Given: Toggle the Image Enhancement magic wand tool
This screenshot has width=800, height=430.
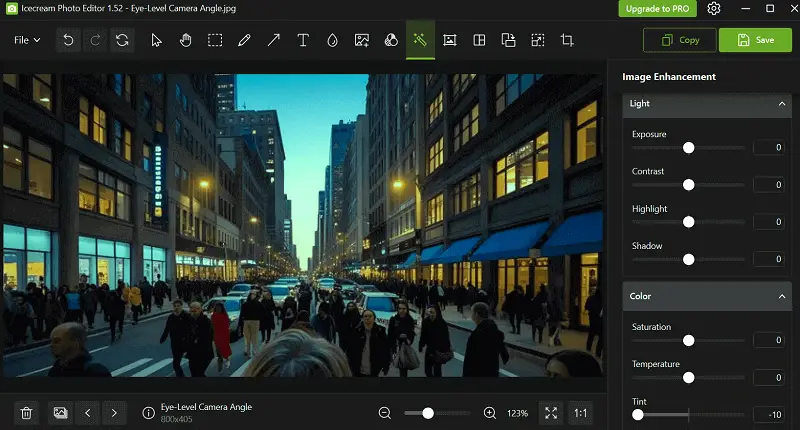Looking at the screenshot, I should click(x=420, y=40).
